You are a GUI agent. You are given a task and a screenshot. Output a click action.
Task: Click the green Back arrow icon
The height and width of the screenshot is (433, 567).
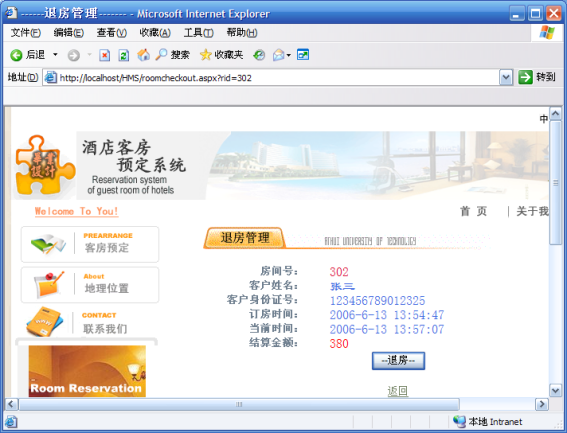[16, 55]
